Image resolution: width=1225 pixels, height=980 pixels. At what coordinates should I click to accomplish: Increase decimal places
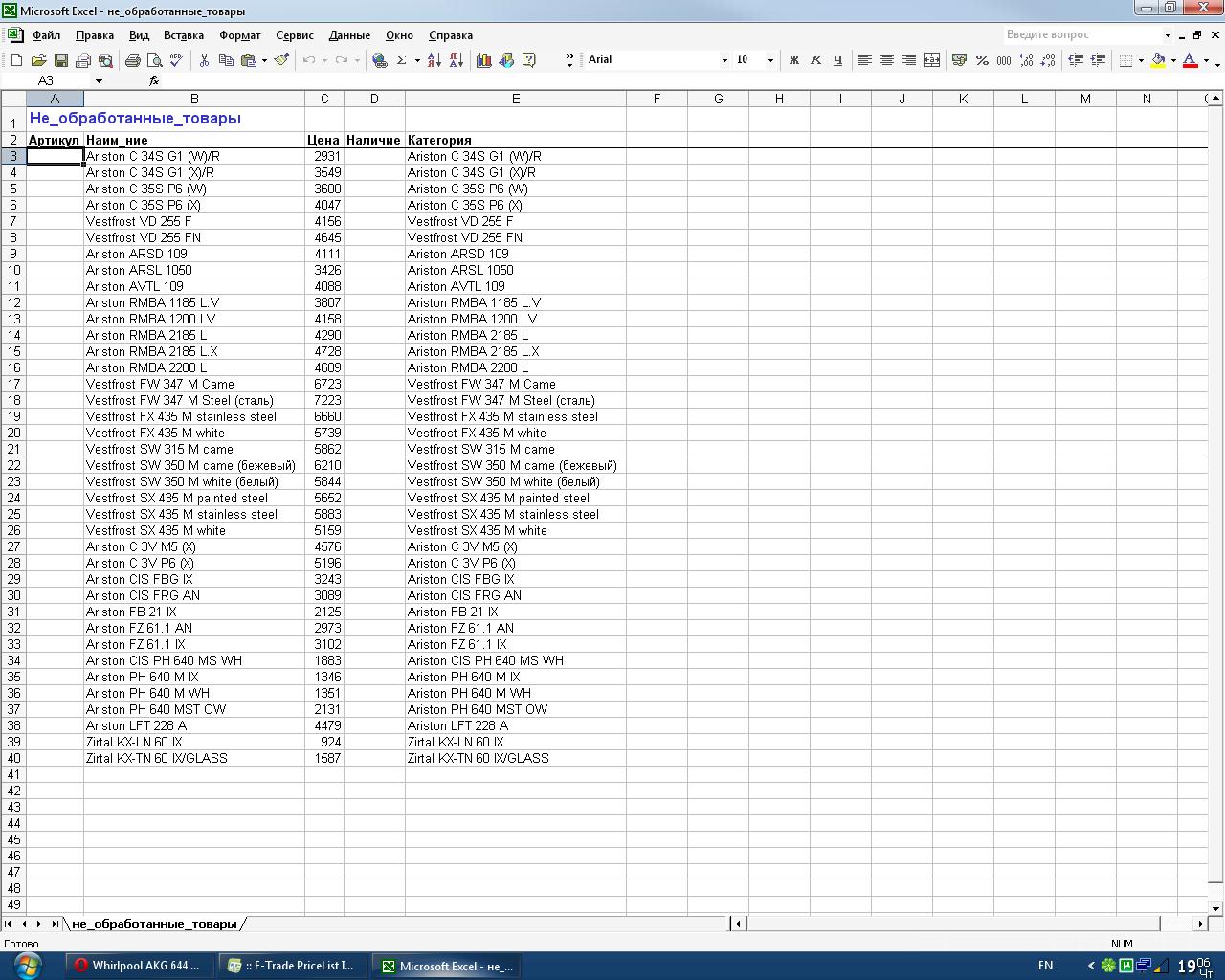(1026, 60)
